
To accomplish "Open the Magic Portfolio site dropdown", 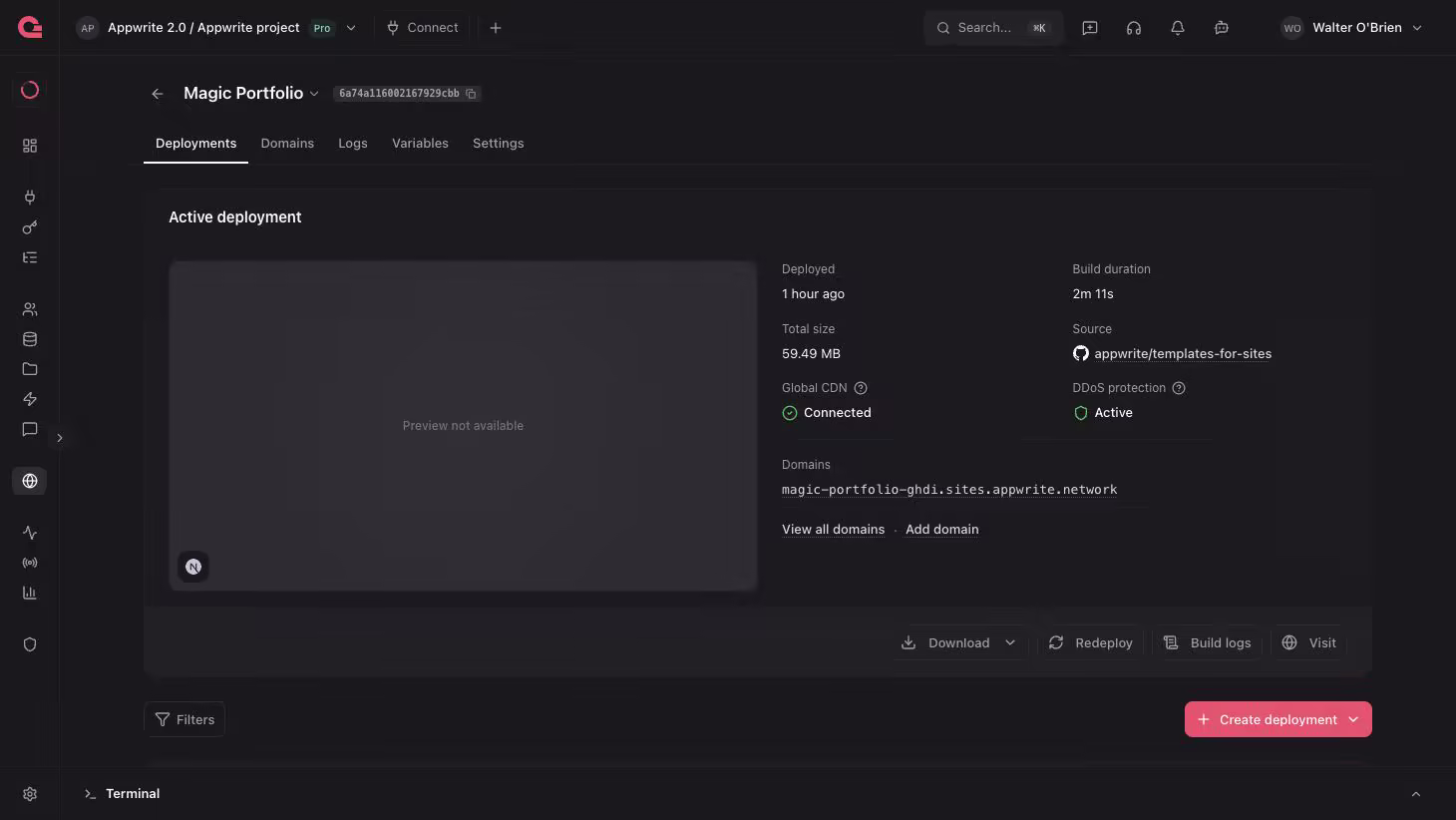I will click(x=314, y=94).
